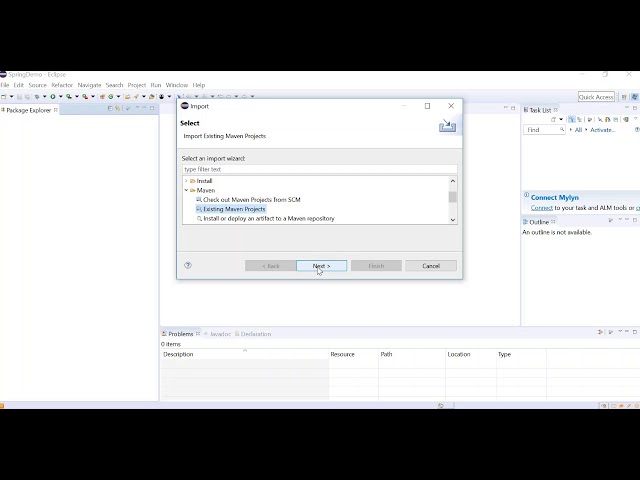Click the Open Type toolbar icon
640x480 pixels.
coord(127,97)
